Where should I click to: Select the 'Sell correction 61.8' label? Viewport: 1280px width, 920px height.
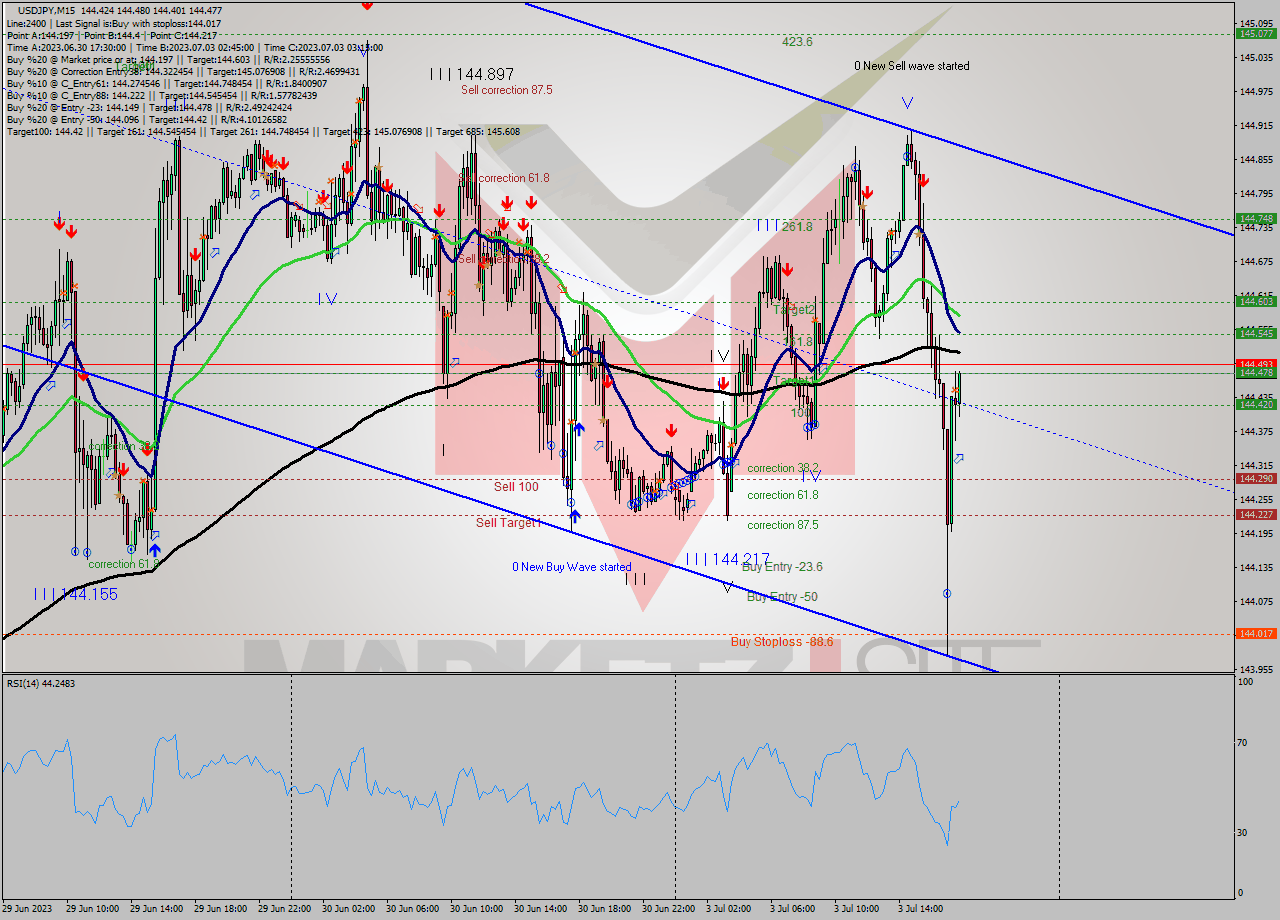(x=504, y=178)
